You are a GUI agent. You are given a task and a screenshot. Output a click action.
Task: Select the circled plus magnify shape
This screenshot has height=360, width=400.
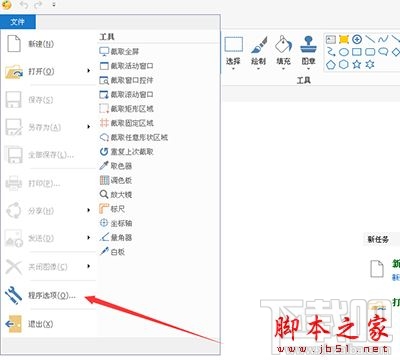[x=357, y=39]
